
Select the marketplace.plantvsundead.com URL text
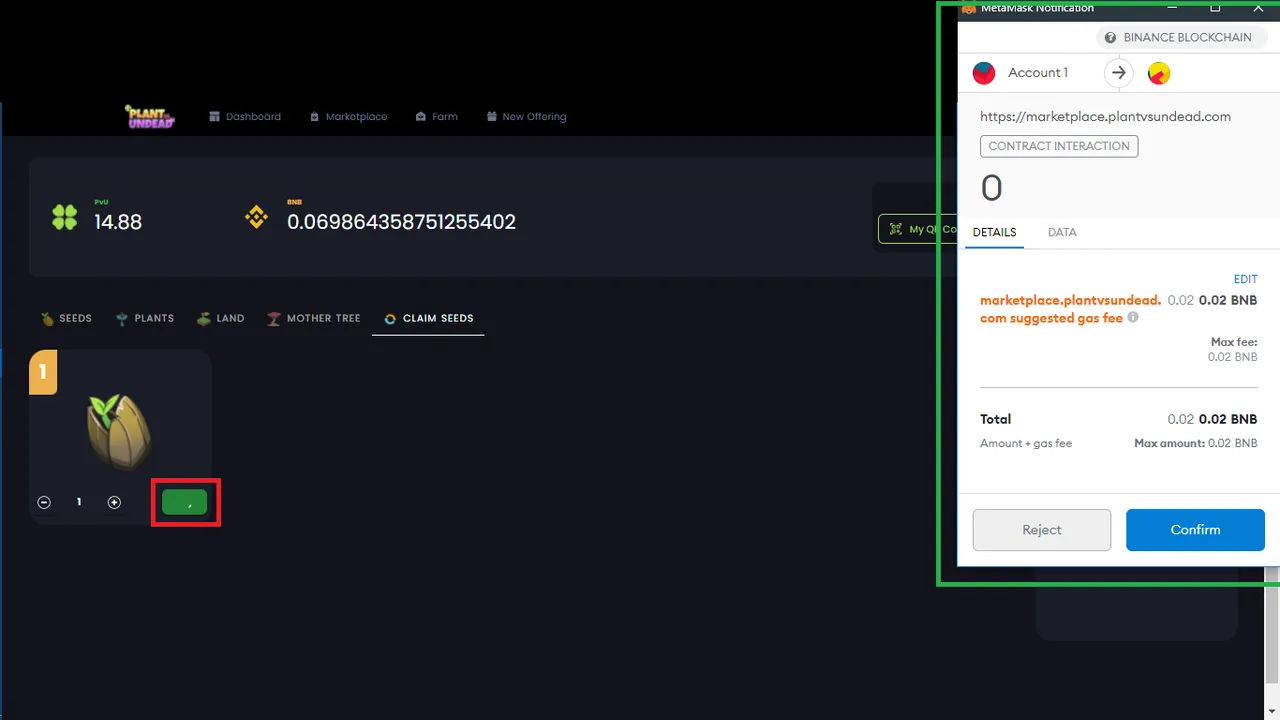tap(1105, 117)
